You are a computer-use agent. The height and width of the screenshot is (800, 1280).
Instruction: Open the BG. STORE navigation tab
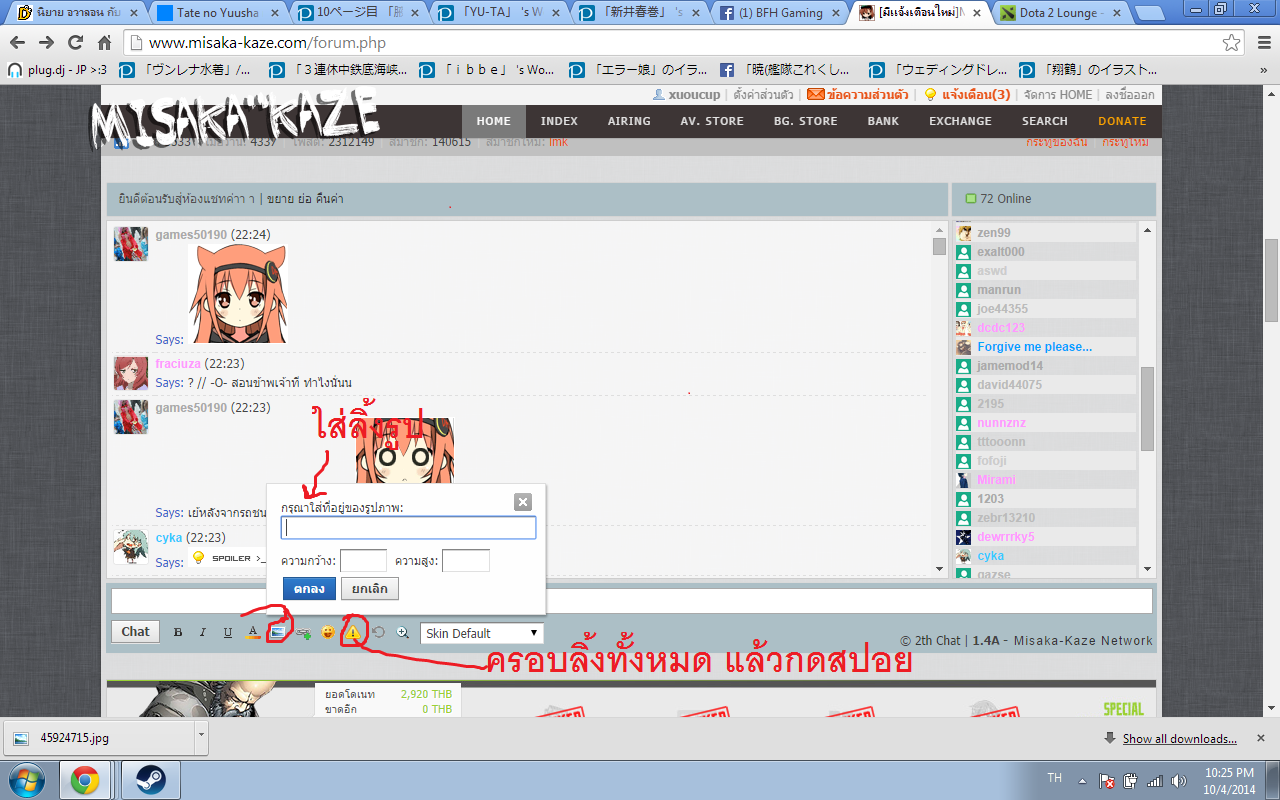(x=805, y=121)
